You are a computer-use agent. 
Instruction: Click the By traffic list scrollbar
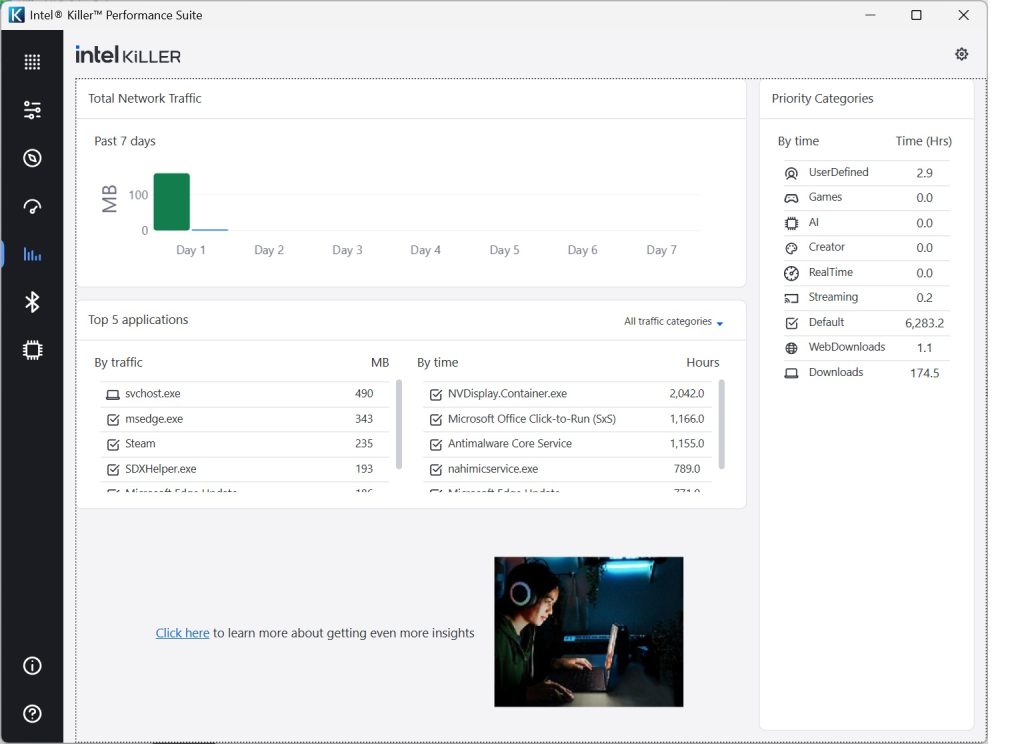coord(399,425)
